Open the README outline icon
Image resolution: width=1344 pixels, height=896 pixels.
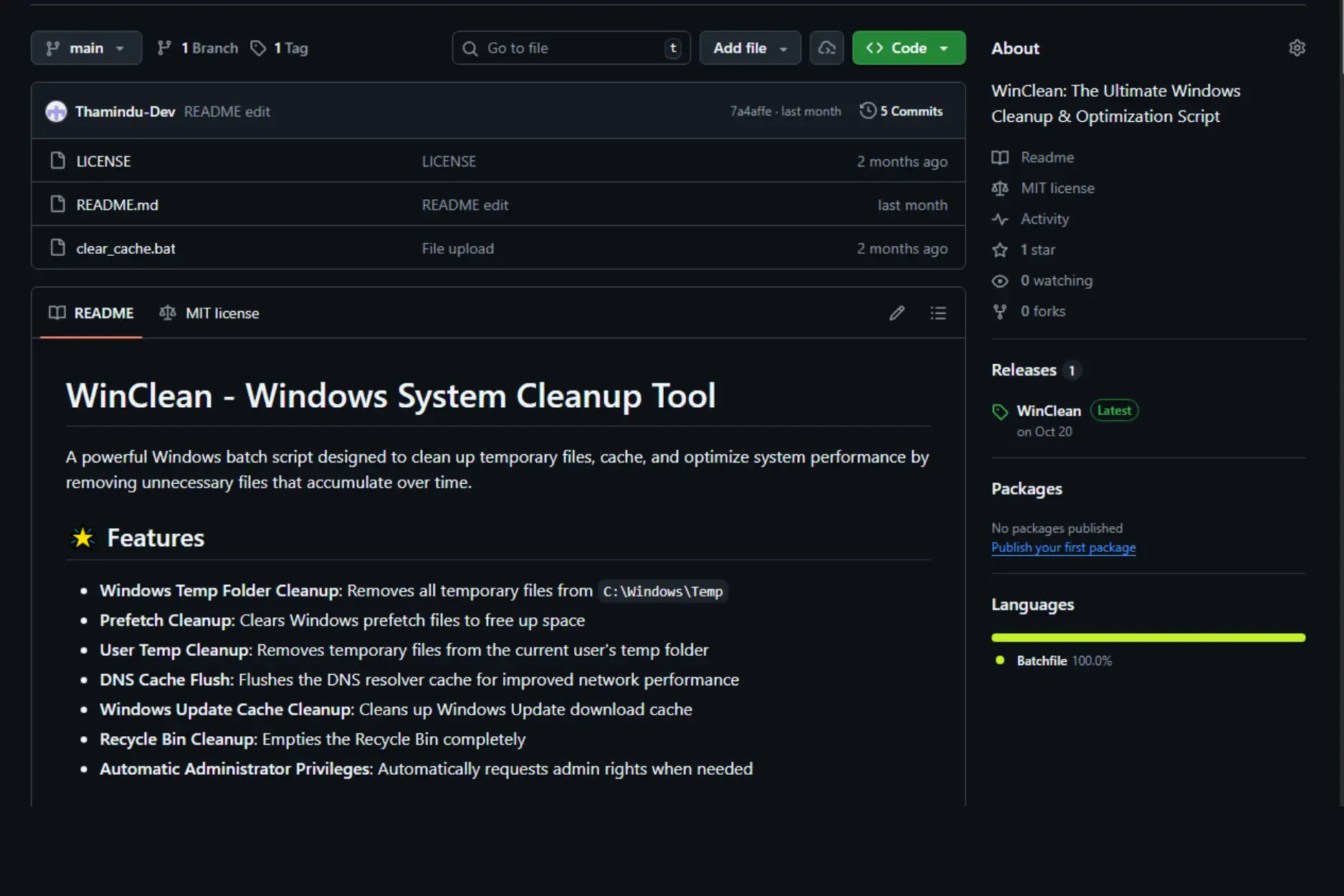938,313
